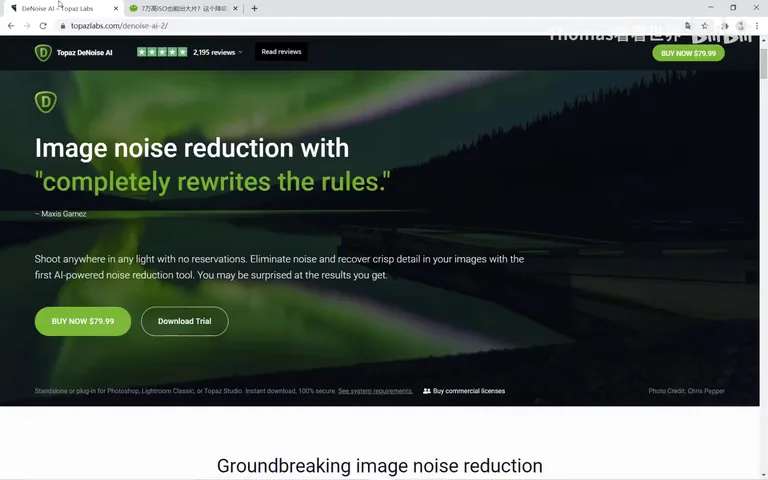Close the second tab about ISO

coord(236,8)
